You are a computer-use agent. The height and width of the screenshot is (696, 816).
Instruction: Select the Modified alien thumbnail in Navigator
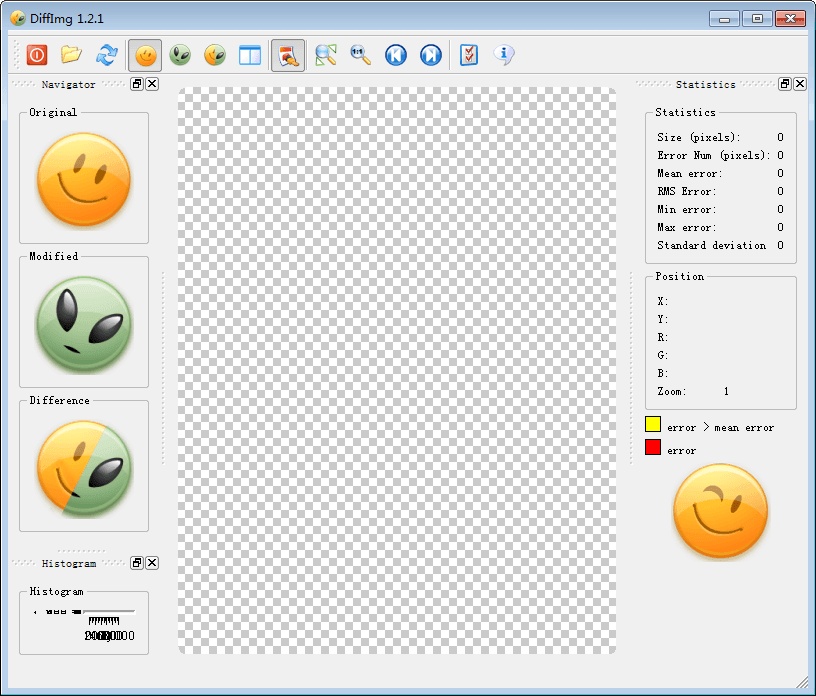tap(84, 324)
